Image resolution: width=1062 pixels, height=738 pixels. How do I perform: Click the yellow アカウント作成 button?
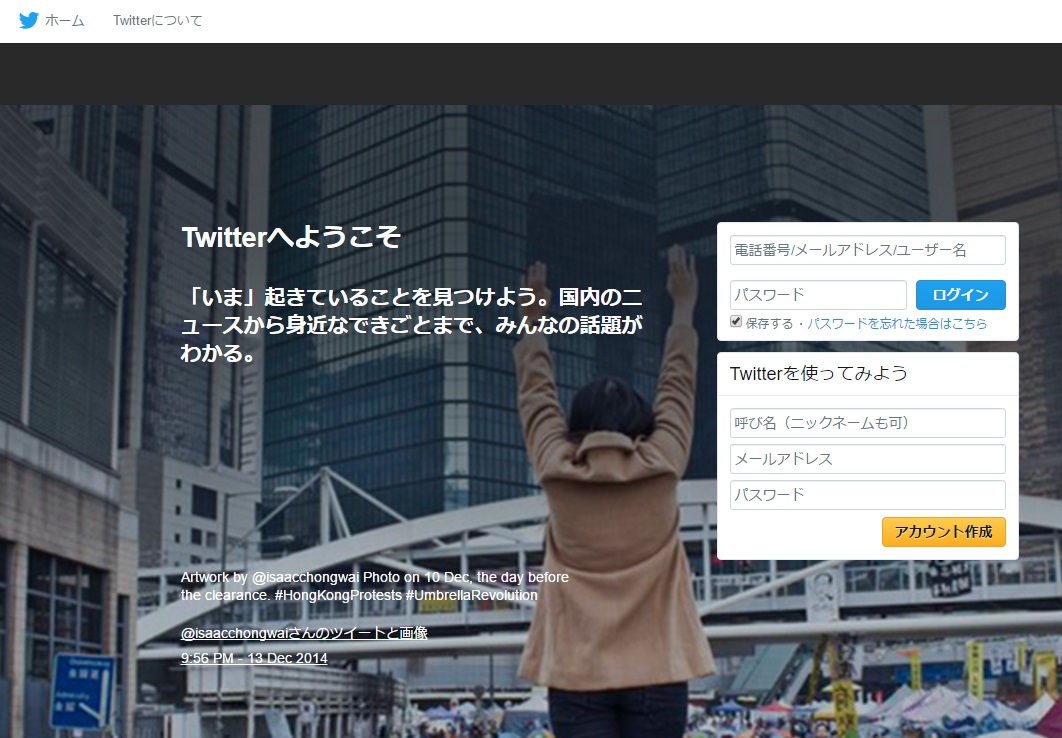pos(943,532)
